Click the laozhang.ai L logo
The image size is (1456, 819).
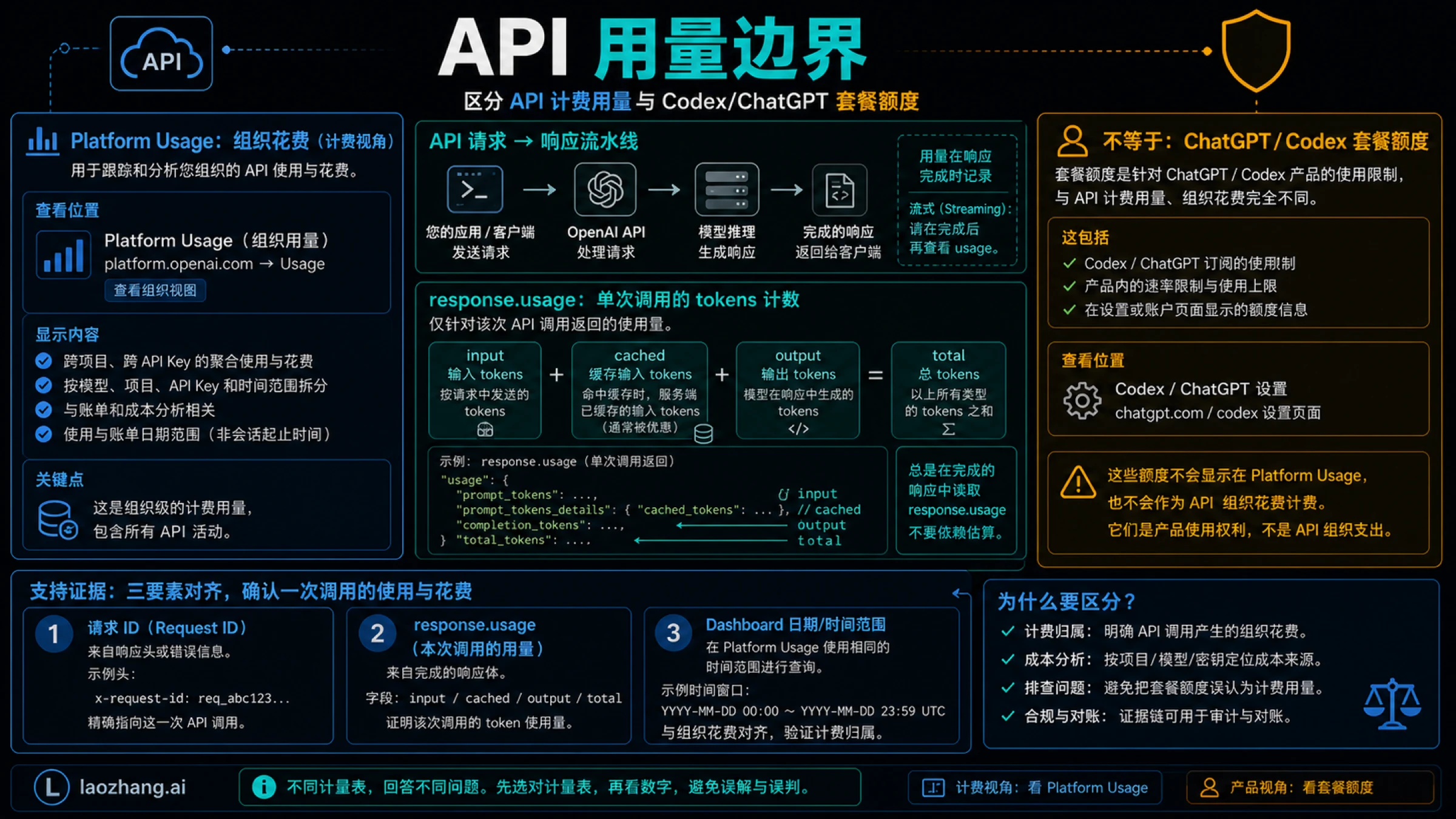pos(52,787)
